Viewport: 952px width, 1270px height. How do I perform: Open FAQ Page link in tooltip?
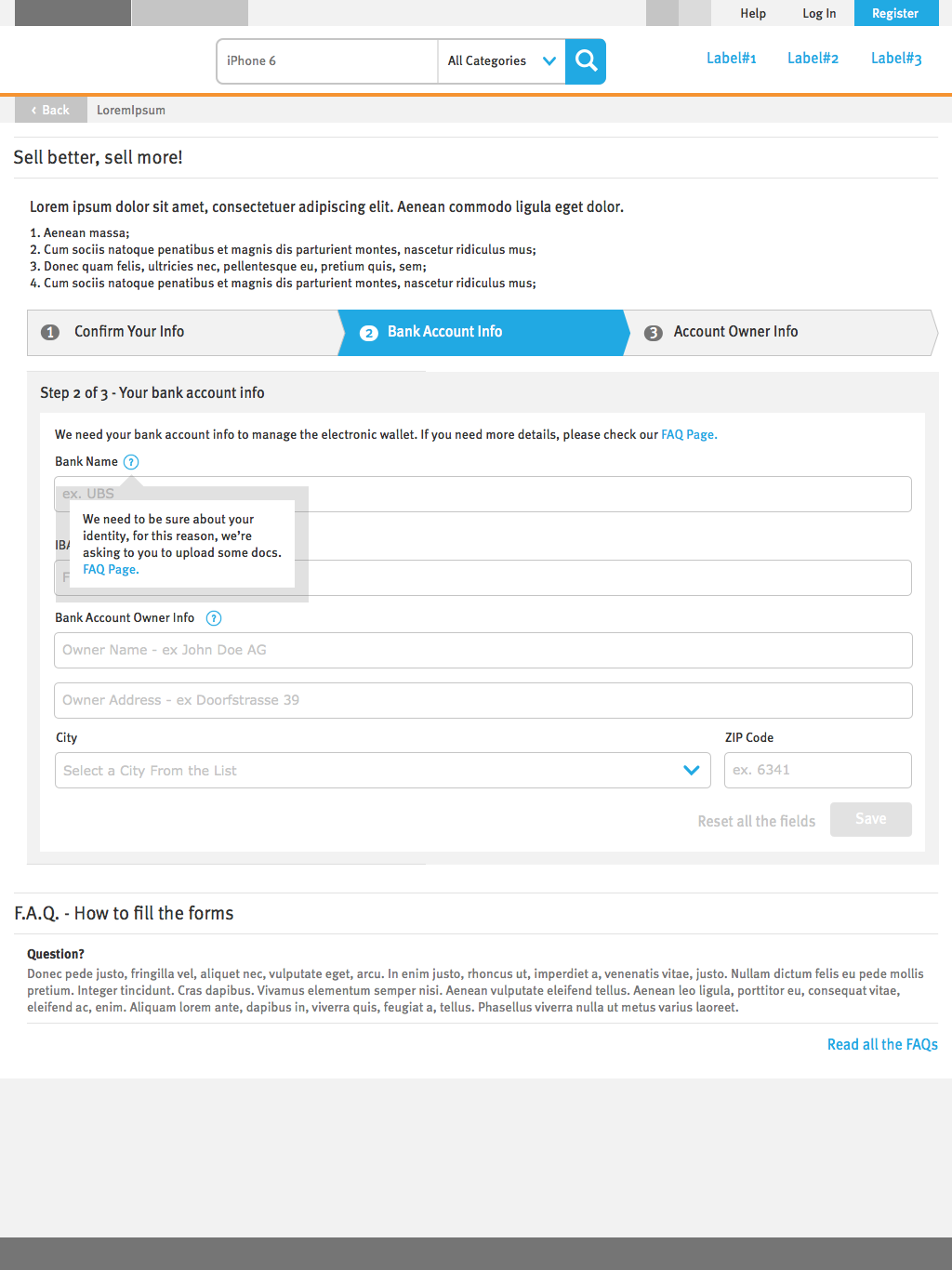(x=111, y=570)
